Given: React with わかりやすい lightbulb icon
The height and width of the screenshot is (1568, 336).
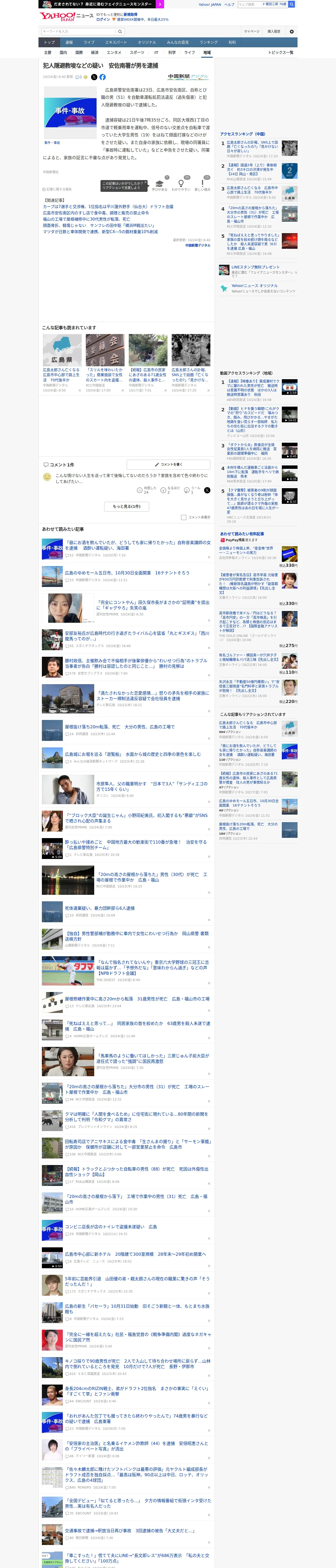Looking at the screenshot, I should (181, 184).
